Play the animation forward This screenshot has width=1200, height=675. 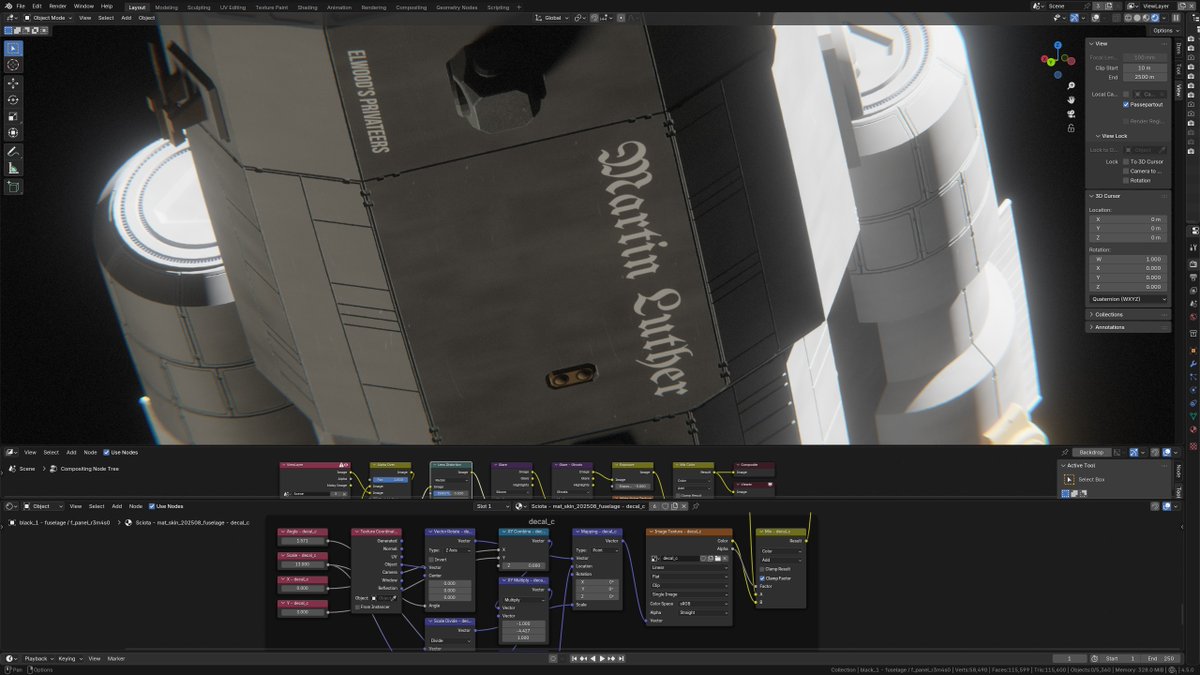pos(602,658)
